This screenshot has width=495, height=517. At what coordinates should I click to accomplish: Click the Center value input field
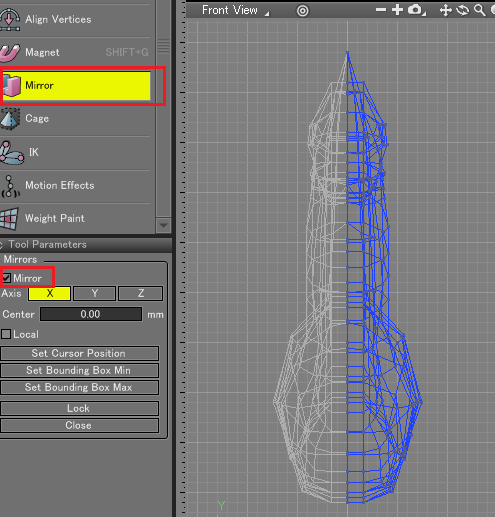coord(91,314)
